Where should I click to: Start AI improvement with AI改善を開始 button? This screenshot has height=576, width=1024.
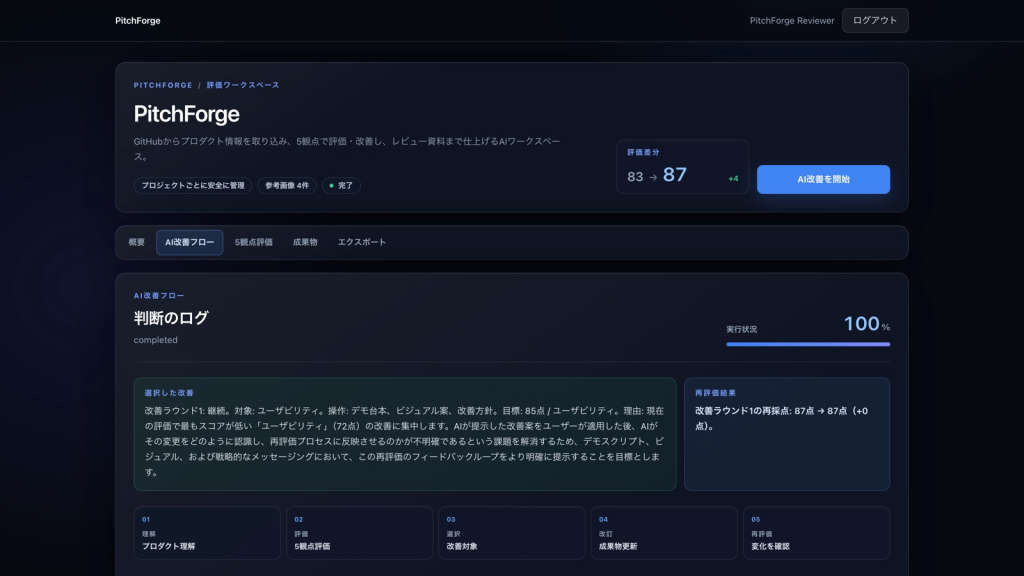(x=823, y=179)
